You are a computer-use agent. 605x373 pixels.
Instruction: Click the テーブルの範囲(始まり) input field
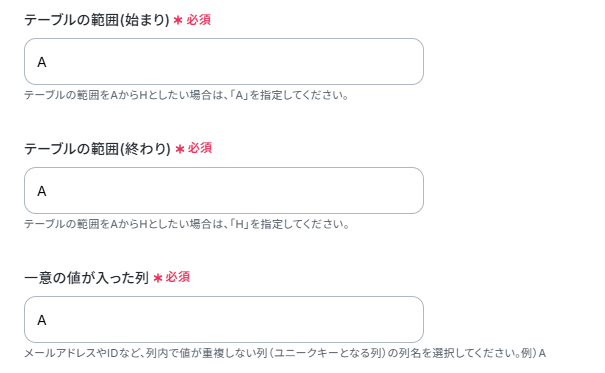[x=224, y=61]
